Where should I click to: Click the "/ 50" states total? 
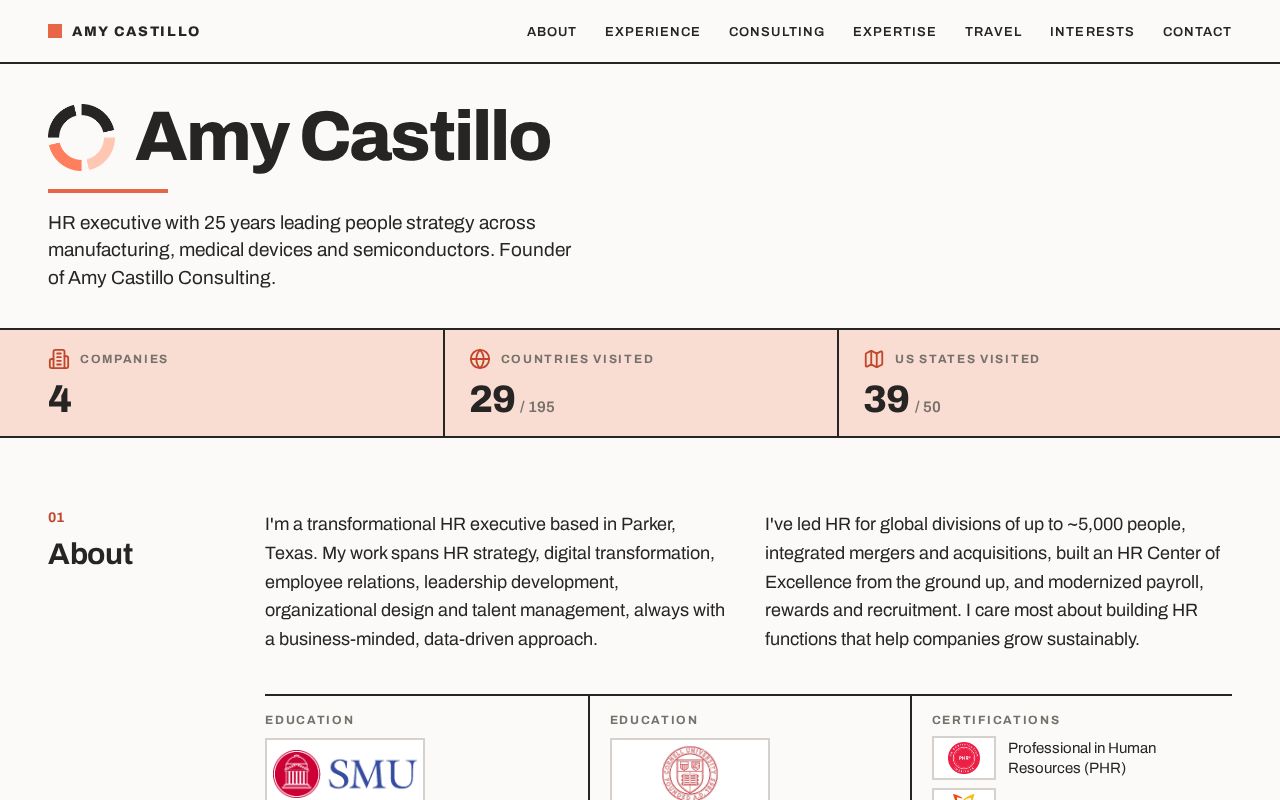928,407
